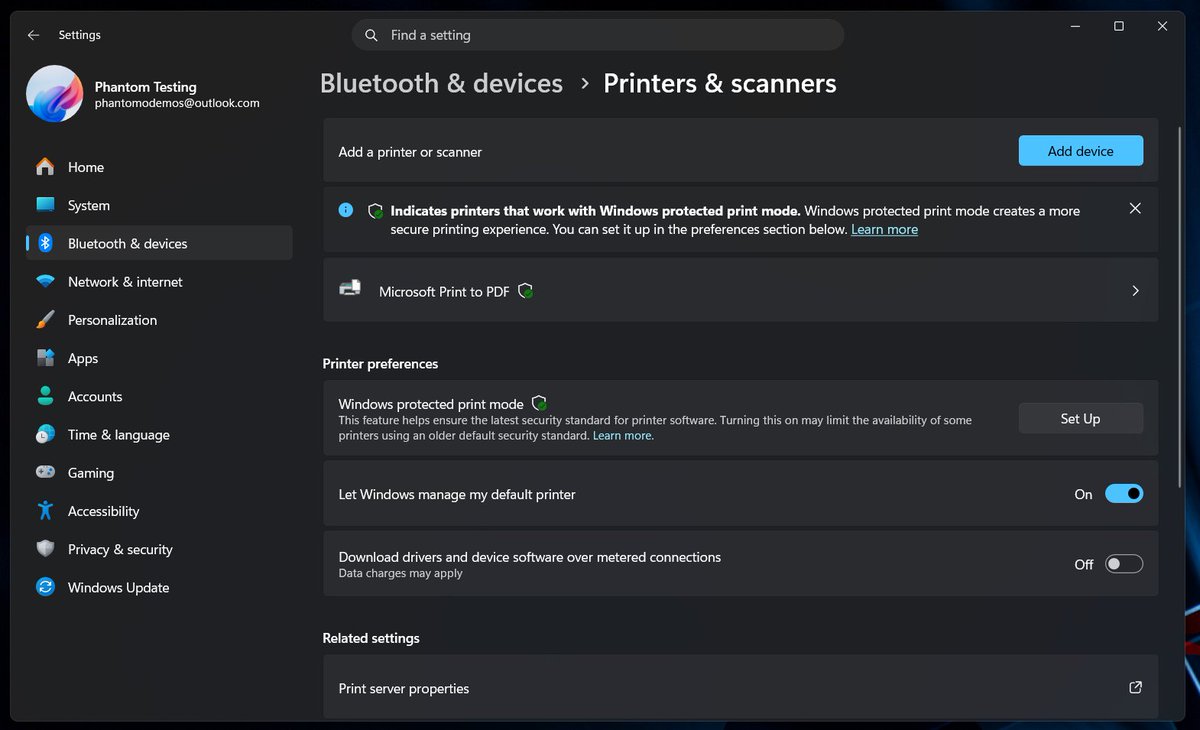Click the Apps icon in sidebar

pyautogui.click(x=45, y=358)
